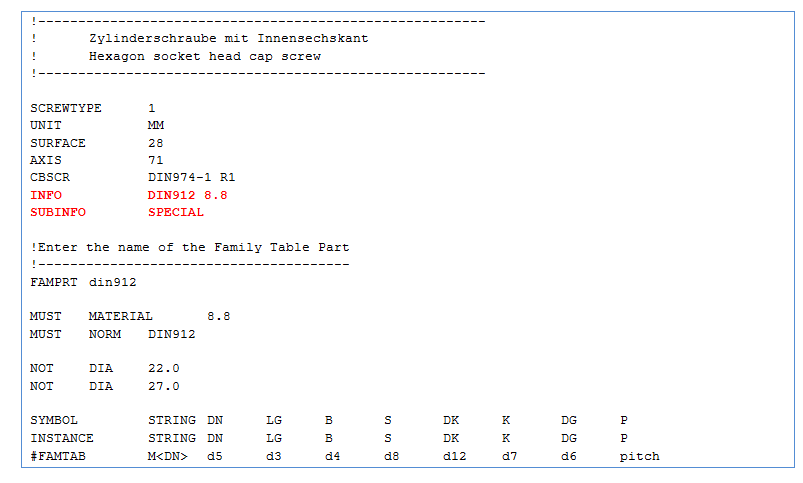The width and height of the screenshot is (803, 483).
Task: Click the SURFACE value 28
Action: (x=156, y=143)
